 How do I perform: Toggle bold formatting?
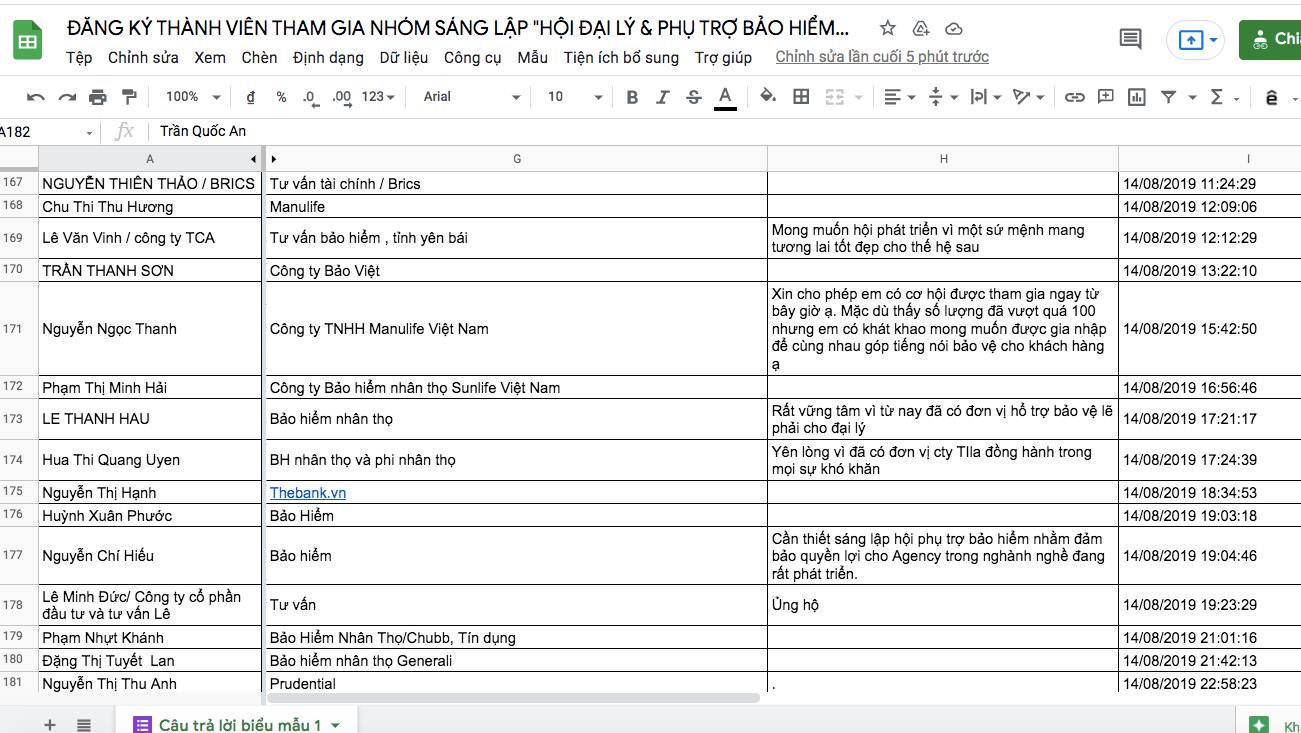coord(632,97)
